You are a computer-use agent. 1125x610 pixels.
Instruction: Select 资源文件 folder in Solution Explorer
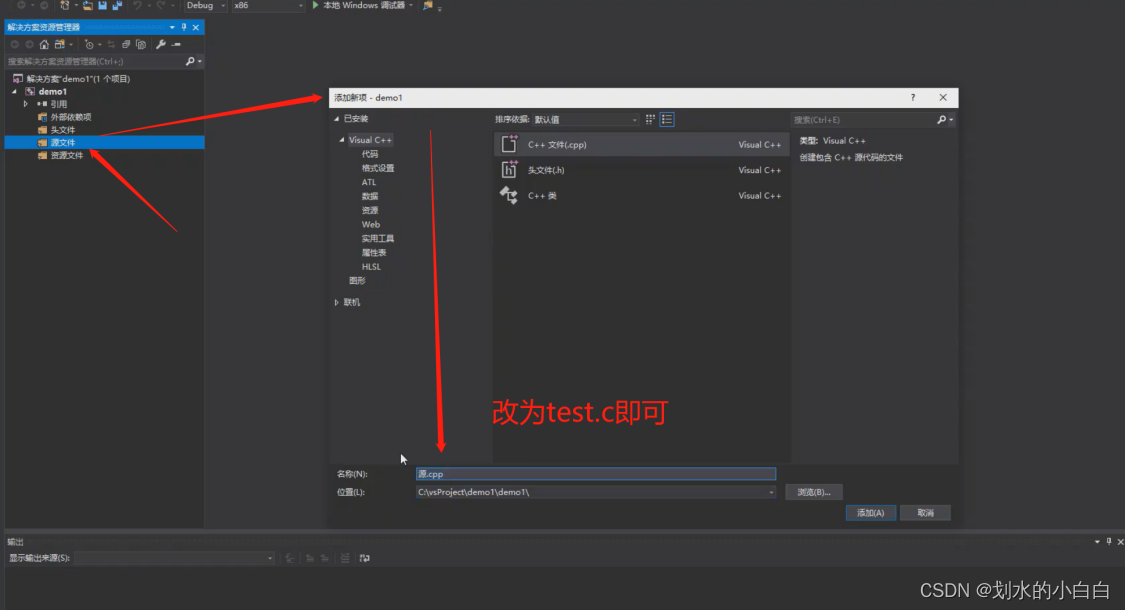pyautogui.click(x=66, y=156)
